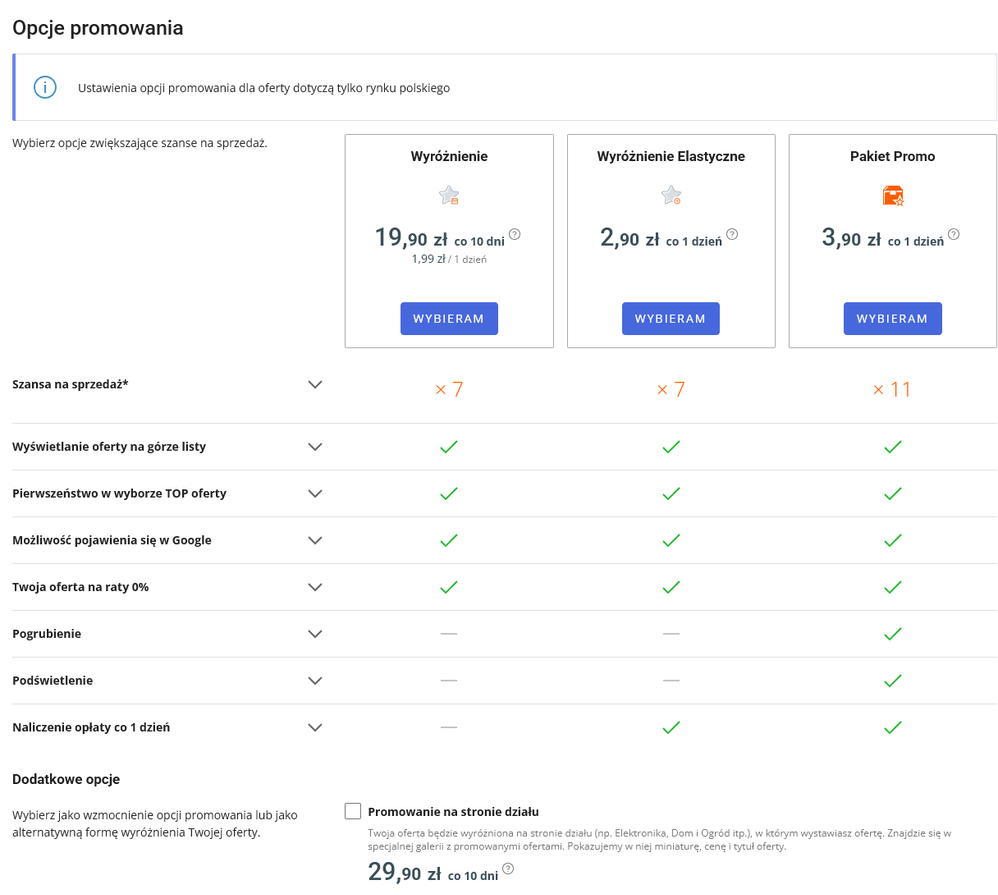The width and height of the screenshot is (998, 895).
Task: Click the orange Pakiet Promo package icon
Action: (x=893, y=195)
